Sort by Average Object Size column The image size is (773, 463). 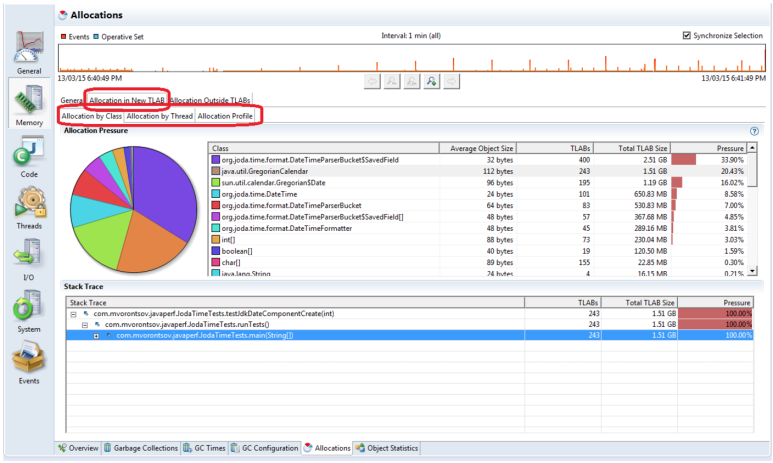(478, 148)
